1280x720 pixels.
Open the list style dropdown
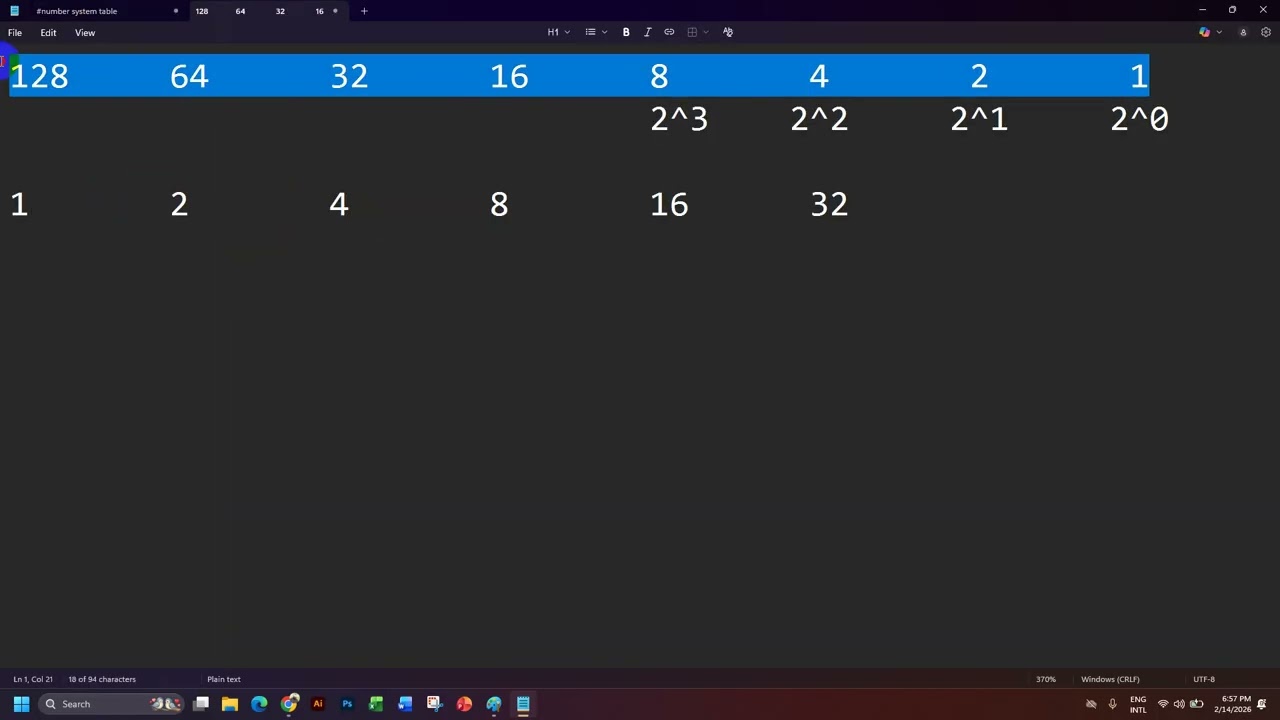tap(596, 32)
